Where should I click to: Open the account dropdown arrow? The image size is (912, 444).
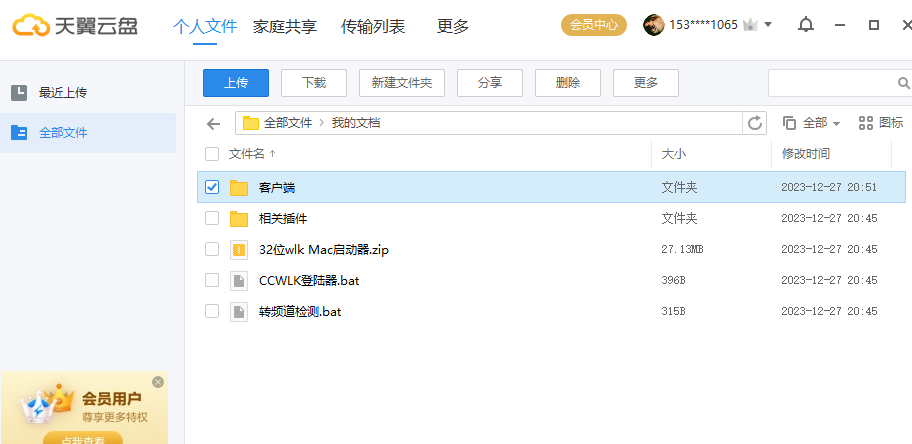(x=768, y=25)
